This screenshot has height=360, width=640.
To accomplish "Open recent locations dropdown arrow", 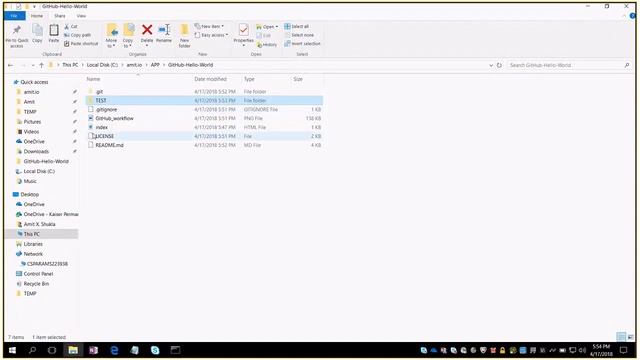I will pyautogui.click(x=33, y=65).
